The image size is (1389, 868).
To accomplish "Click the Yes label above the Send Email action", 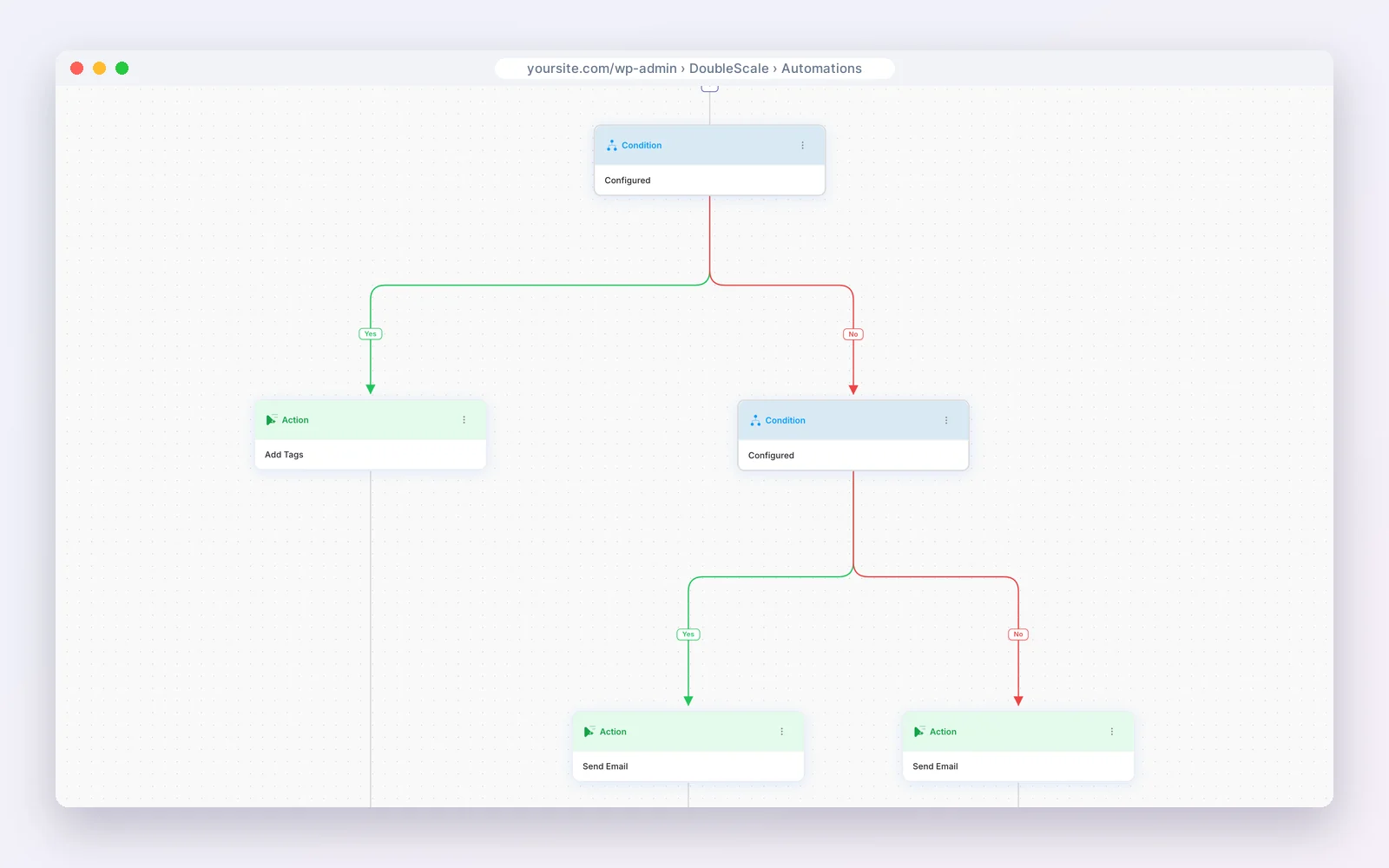I will click(x=688, y=635).
